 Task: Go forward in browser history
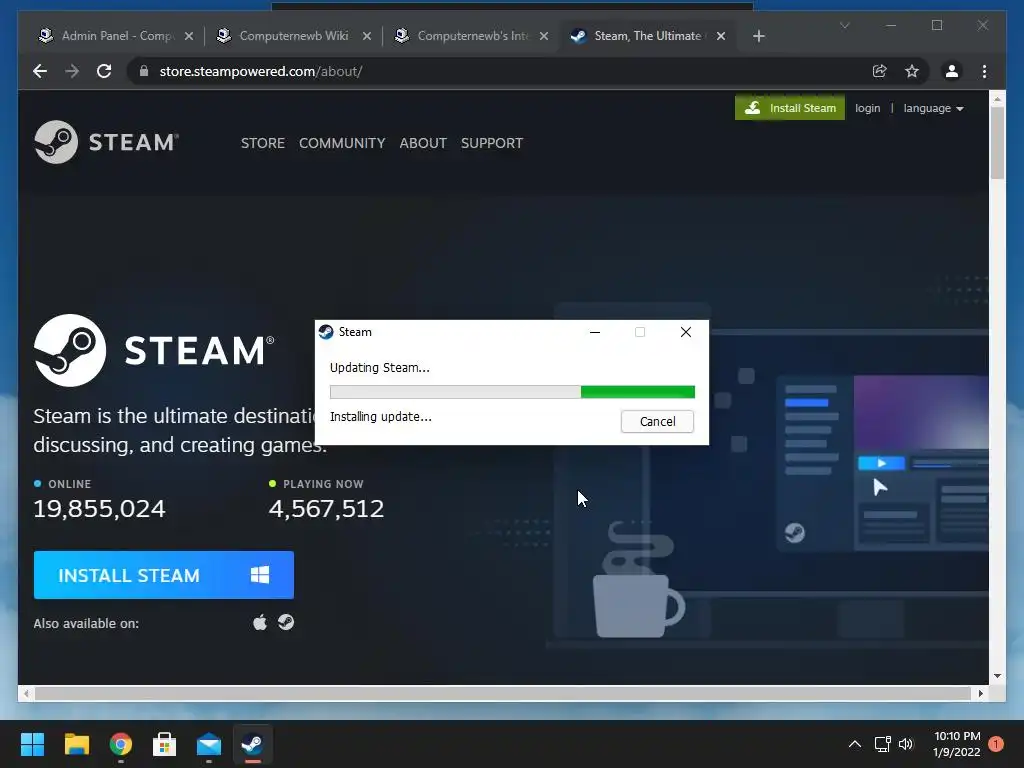pos(72,71)
